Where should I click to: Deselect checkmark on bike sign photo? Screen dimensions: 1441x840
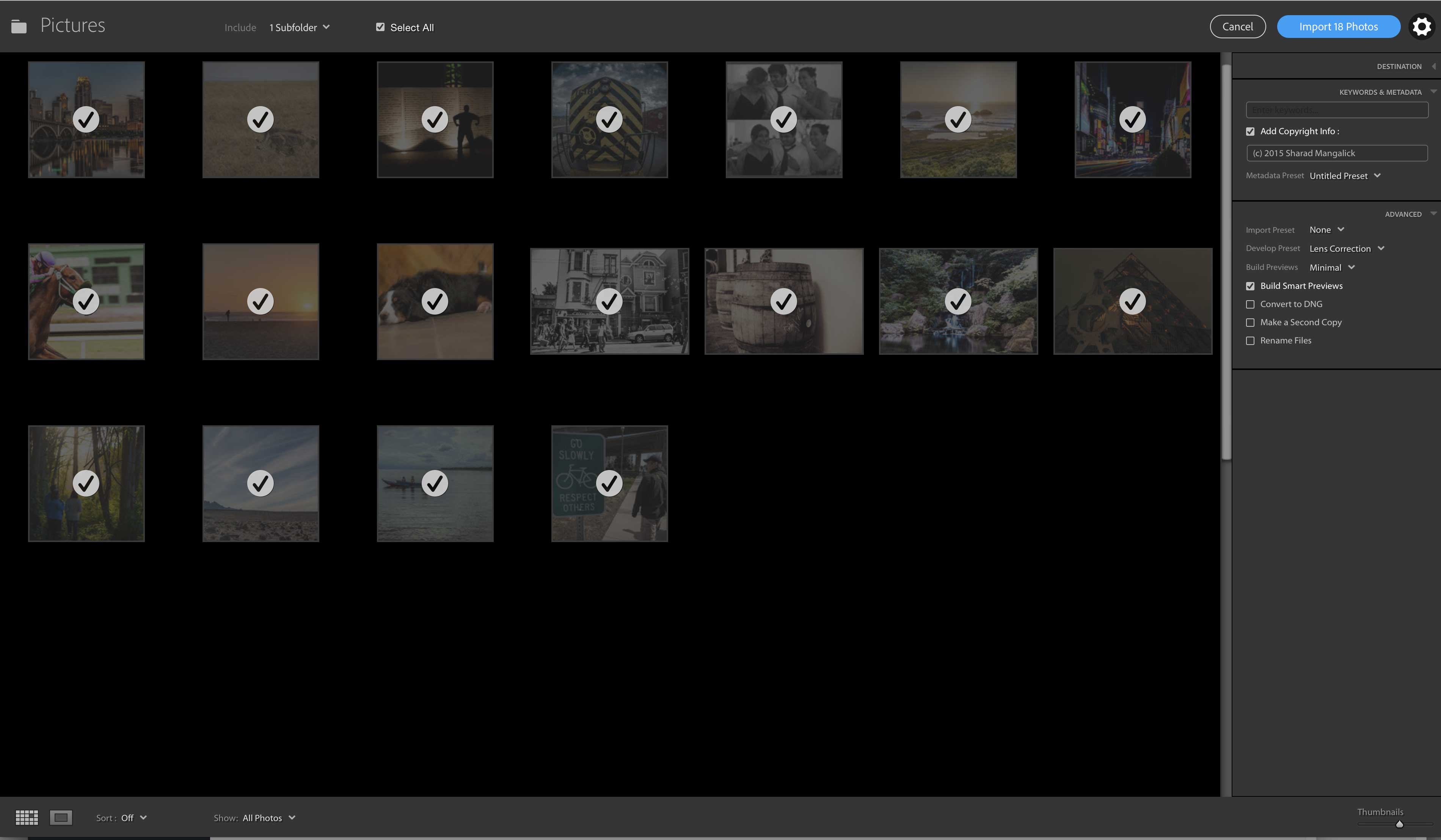pos(609,483)
